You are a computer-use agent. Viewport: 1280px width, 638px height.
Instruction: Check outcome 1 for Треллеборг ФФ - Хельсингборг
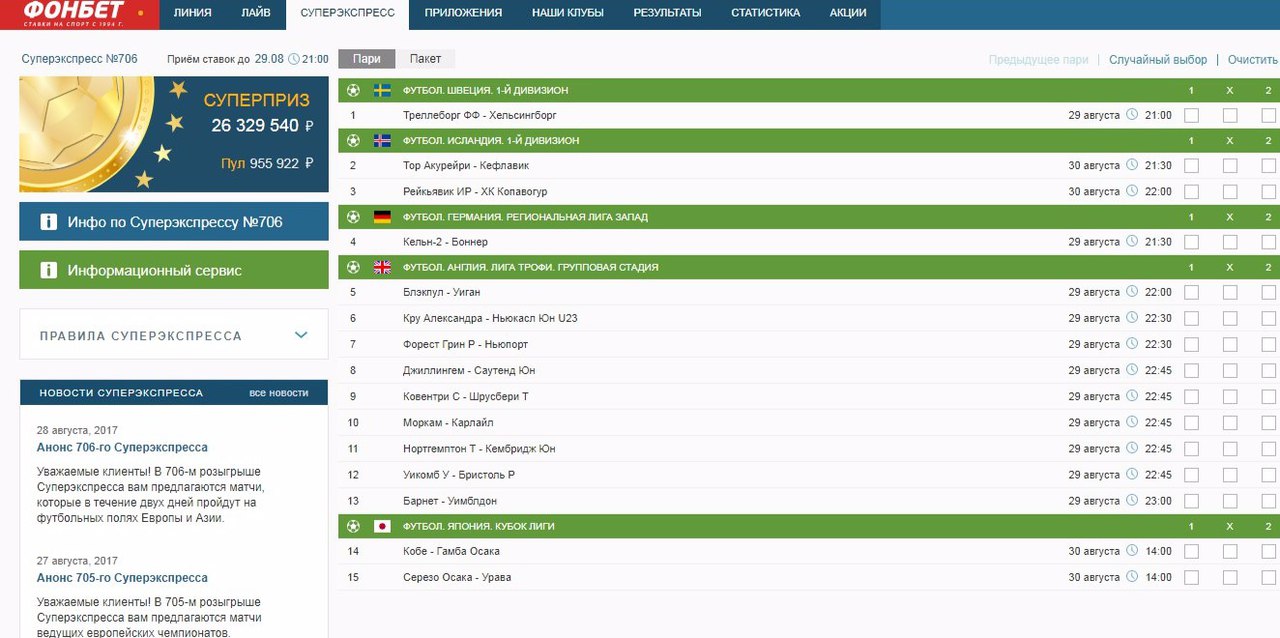click(1191, 115)
